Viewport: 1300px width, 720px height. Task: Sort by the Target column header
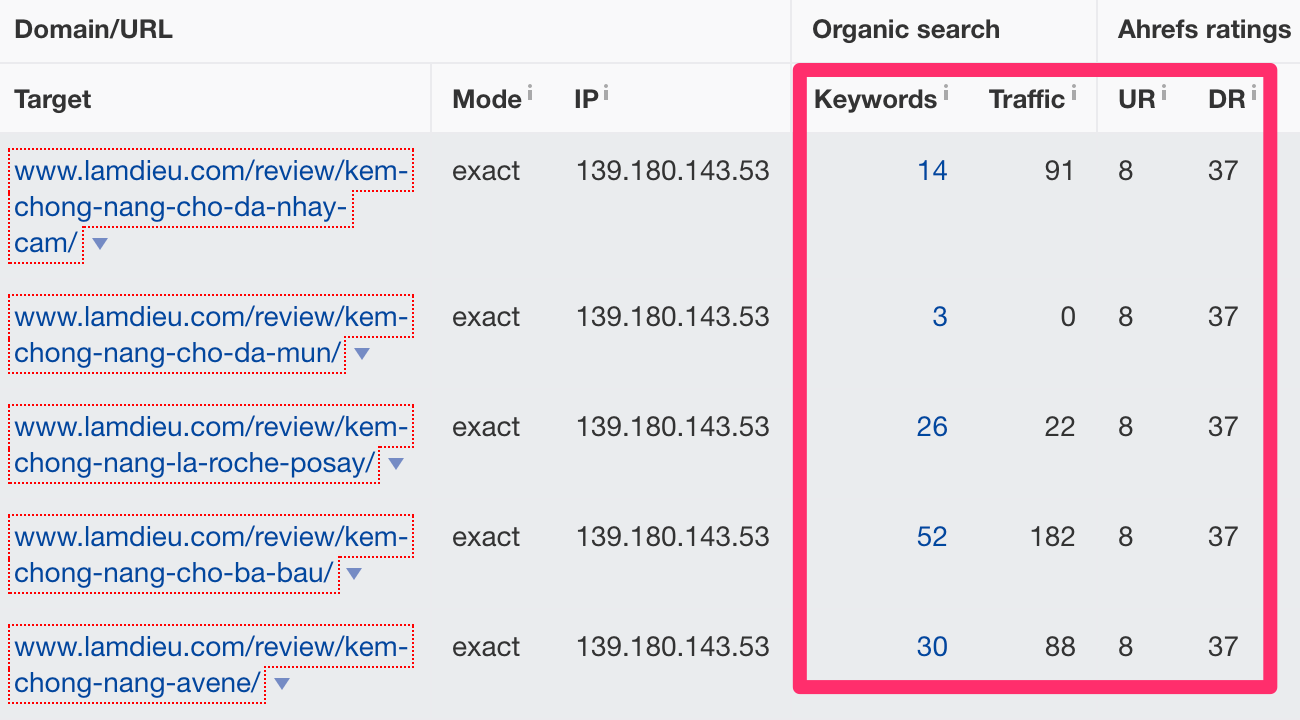tap(53, 99)
